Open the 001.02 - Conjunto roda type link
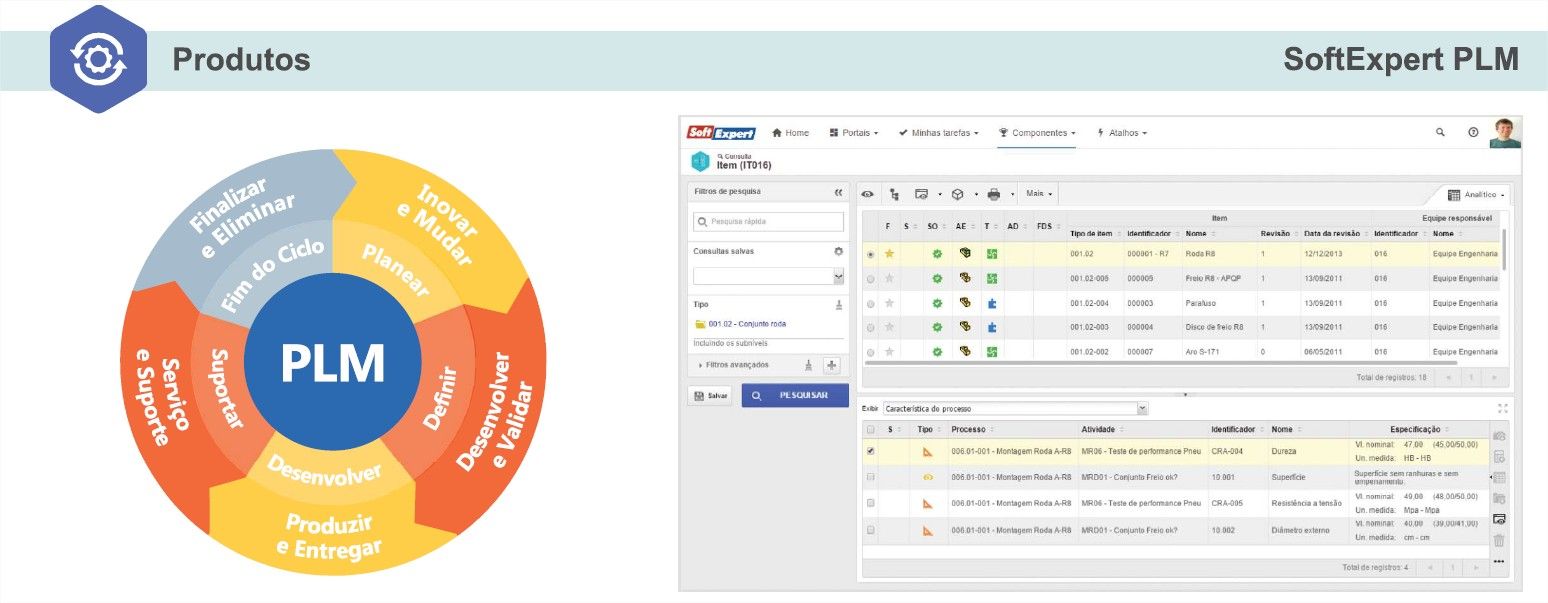Image resolution: width=1548 pixels, height=603 pixels. [x=746, y=324]
